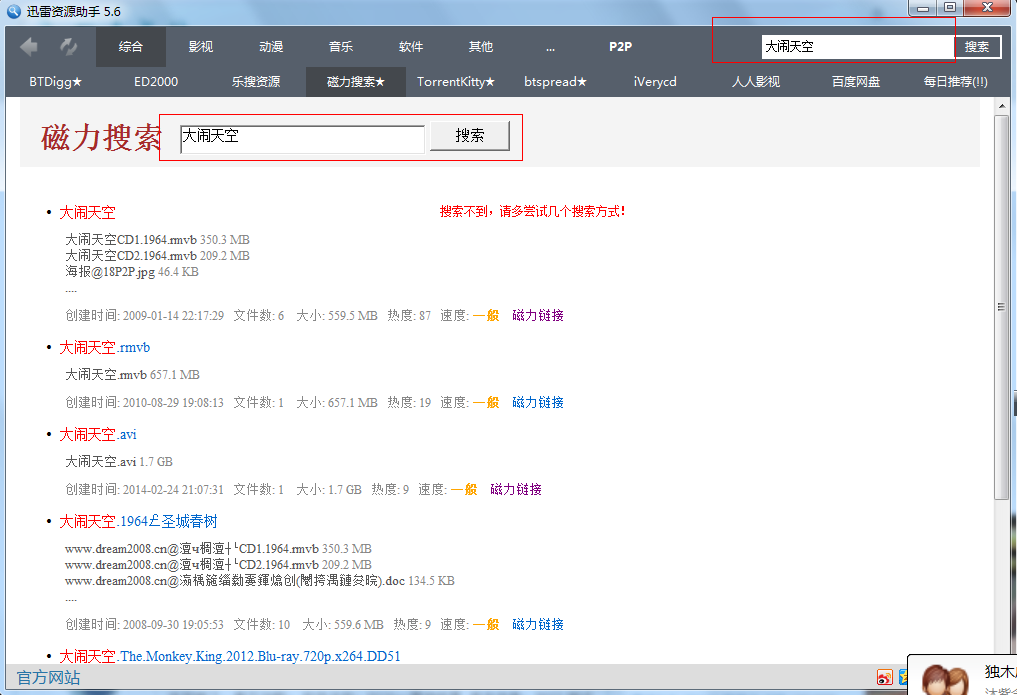This screenshot has height=695, width=1017.
Task: Click 磁力链接 for the 657.1 MB result
Action: pos(538,403)
